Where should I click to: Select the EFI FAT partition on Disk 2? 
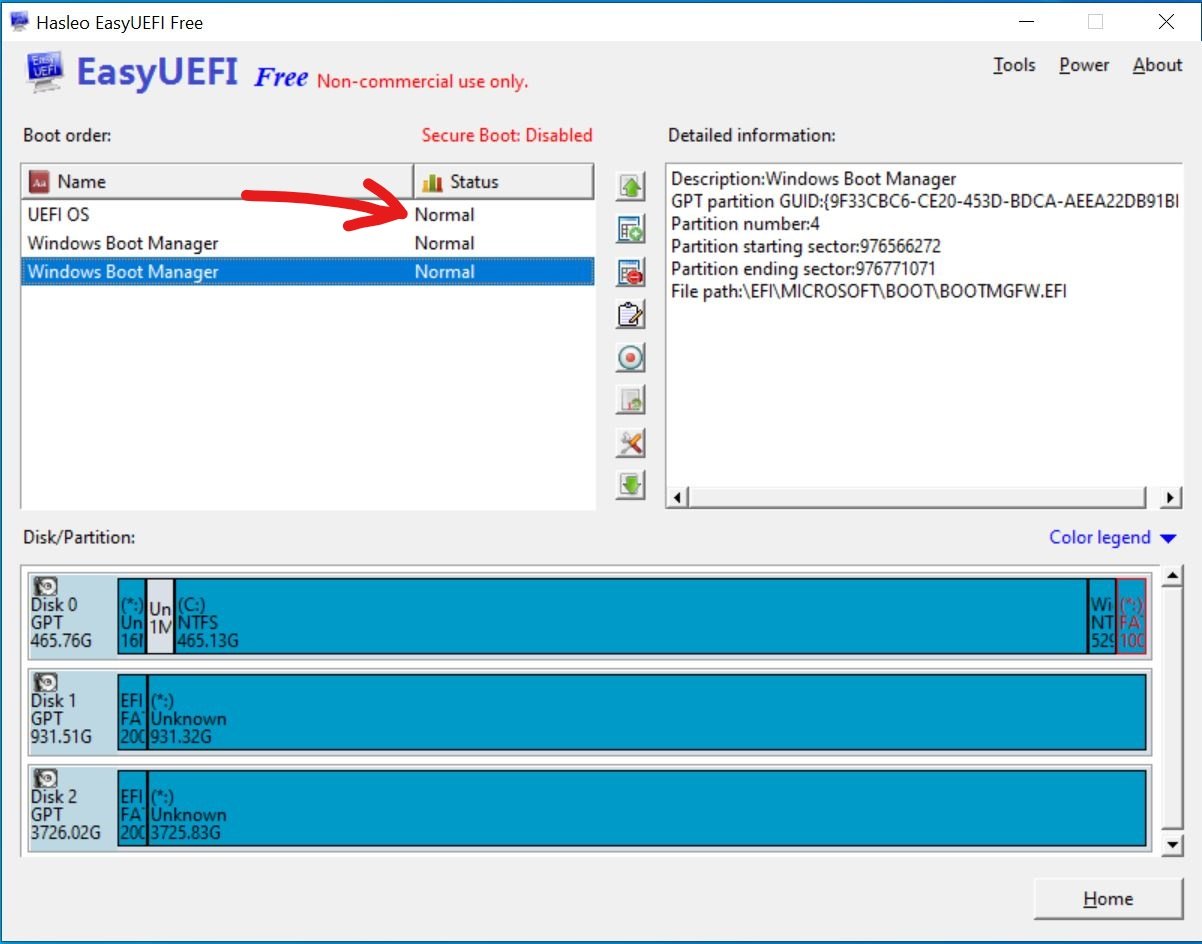132,808
